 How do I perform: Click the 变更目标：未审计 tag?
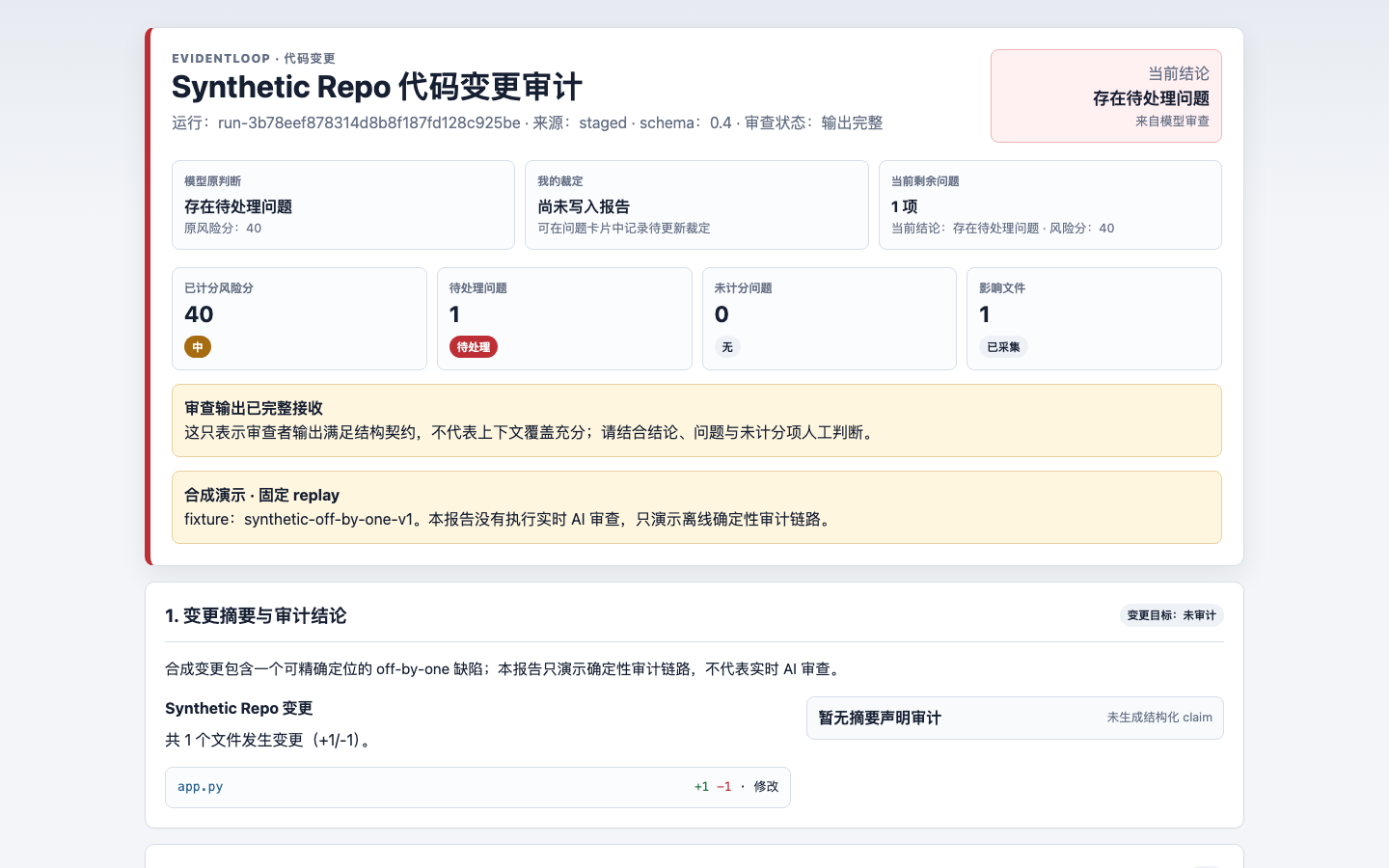tap(1171, 615)
